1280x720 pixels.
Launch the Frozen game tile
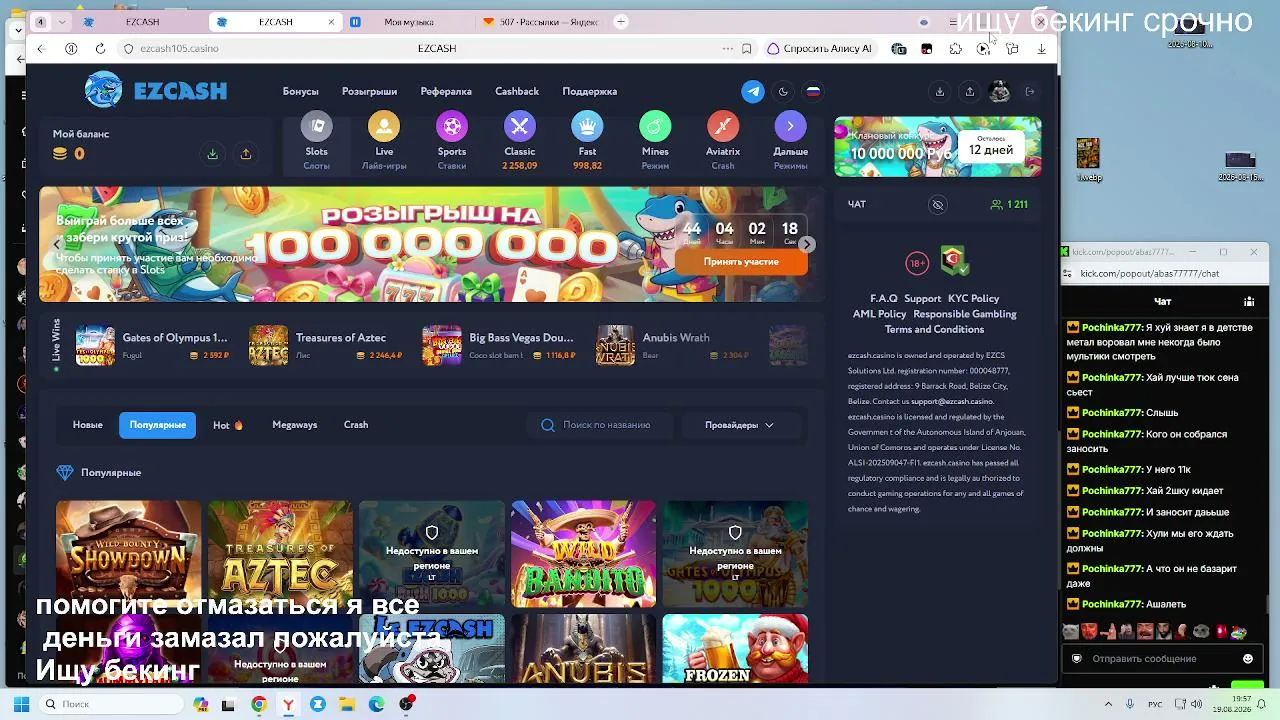(x=735, y=649)
